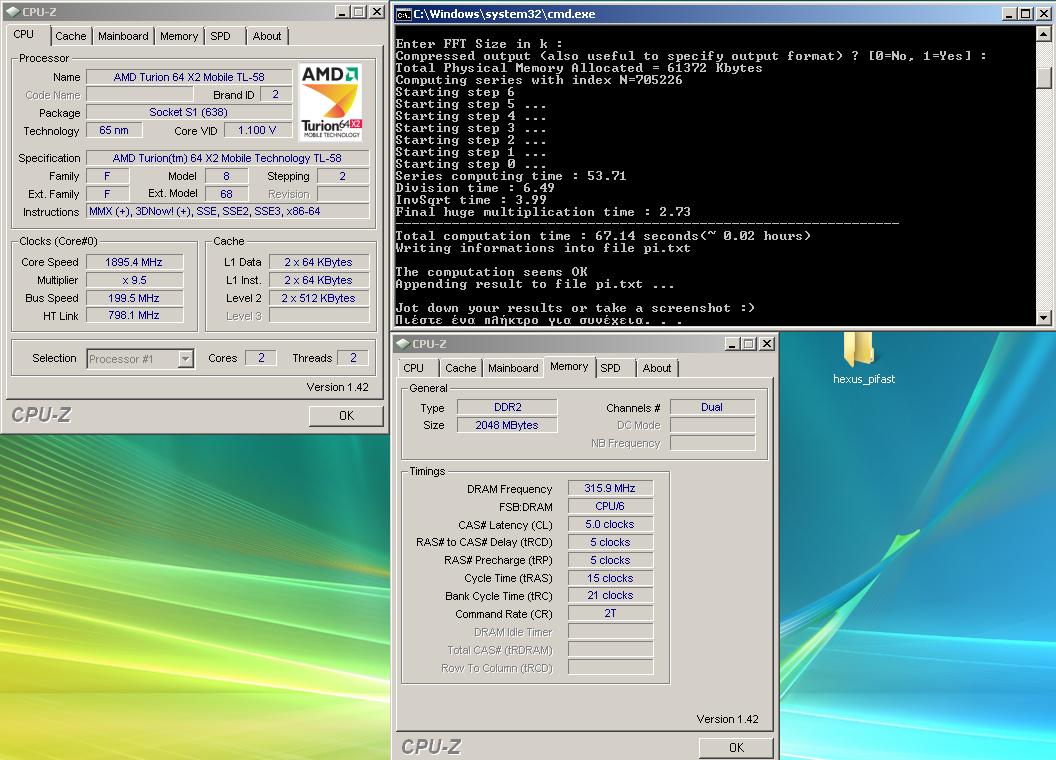
Task: Click CAS# Latency value 5.0 clocks
Action: (x=610, y=524)
